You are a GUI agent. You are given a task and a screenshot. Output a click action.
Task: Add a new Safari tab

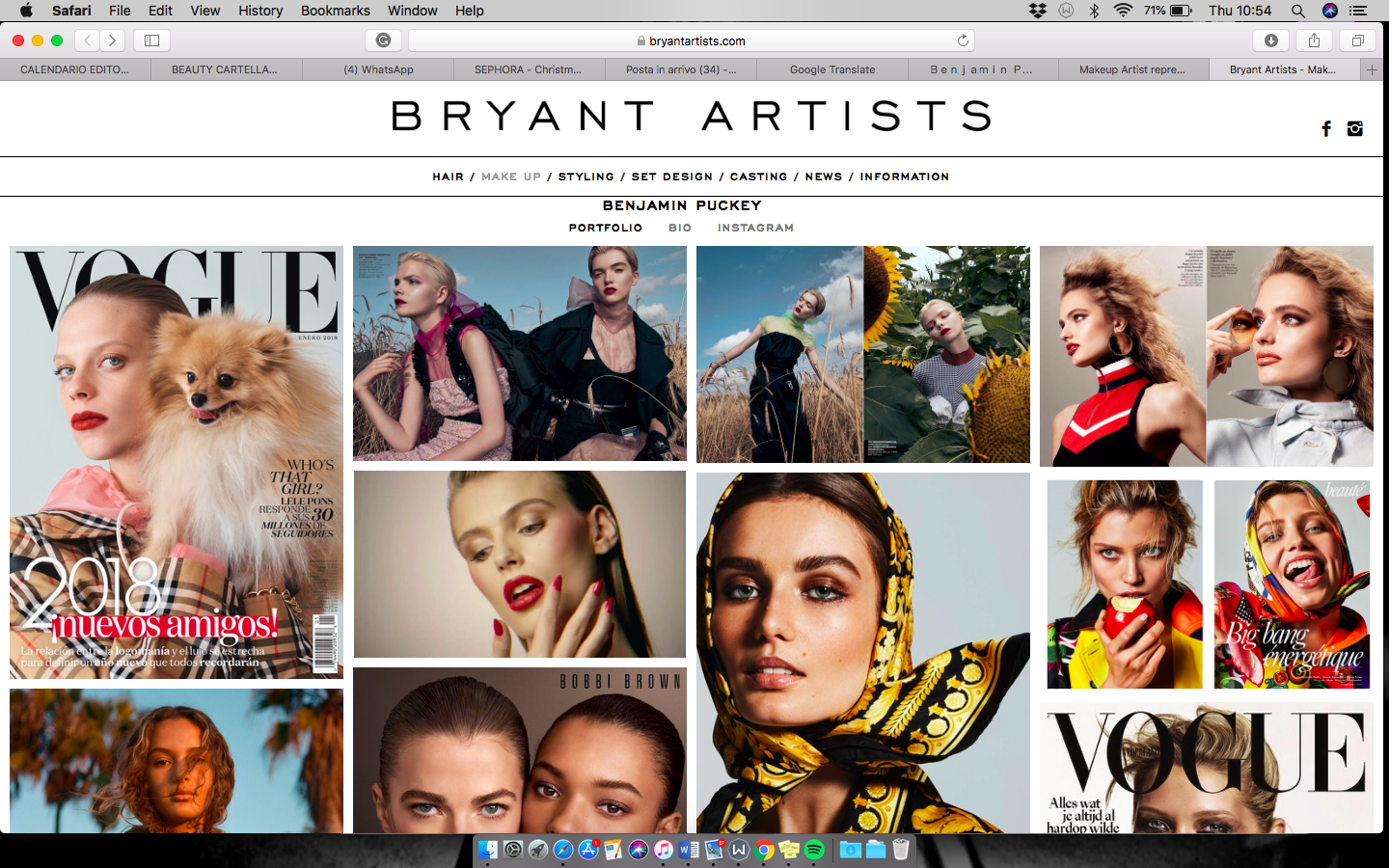pyautogui.click(x=1372, y=69)
